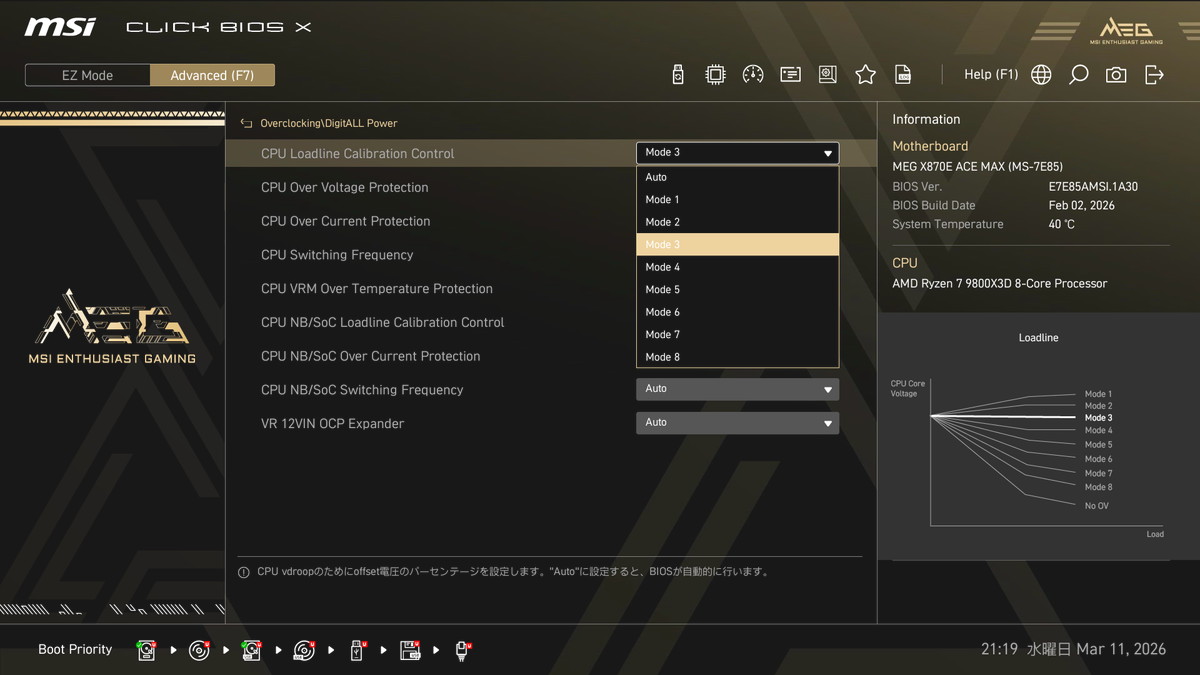Collapse the CPU Loadline Calibration Control dropdown

click(x=737, y=153)
